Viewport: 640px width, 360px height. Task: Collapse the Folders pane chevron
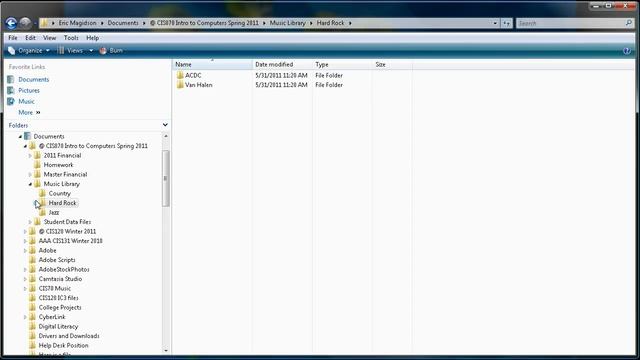pyautogui.click(x=165, y=125)
